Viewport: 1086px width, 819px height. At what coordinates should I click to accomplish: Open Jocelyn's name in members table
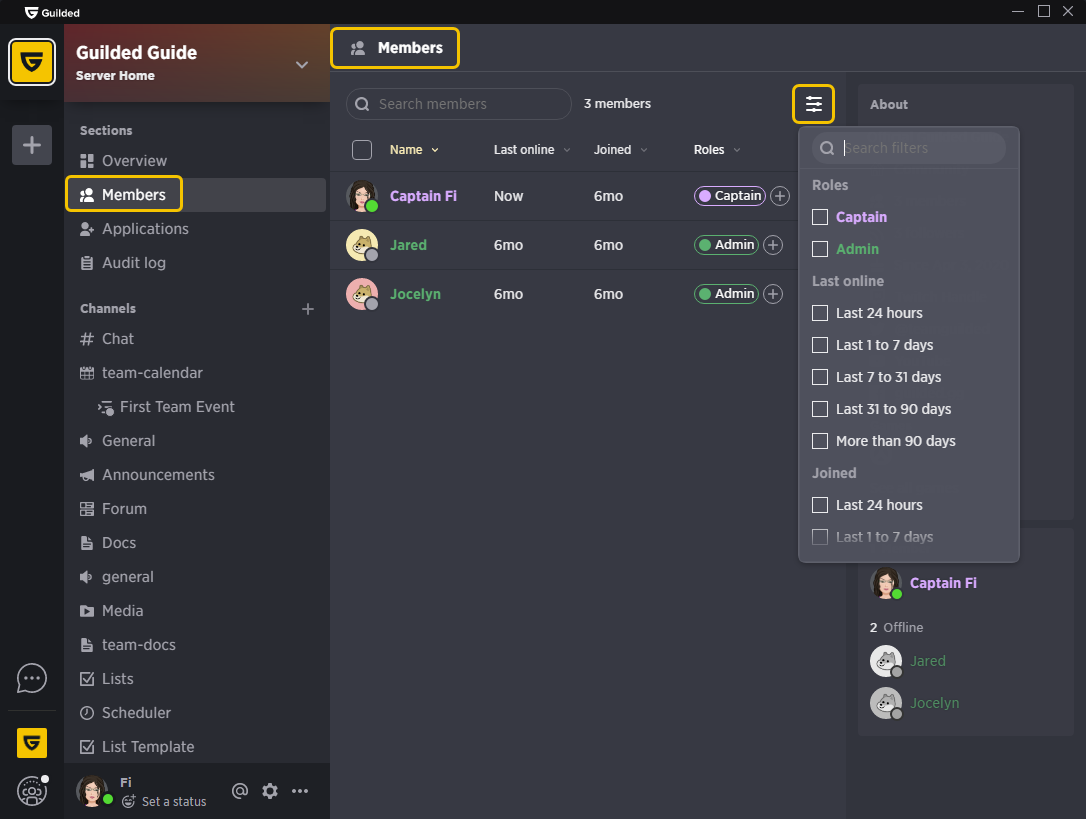pos(415,294)
